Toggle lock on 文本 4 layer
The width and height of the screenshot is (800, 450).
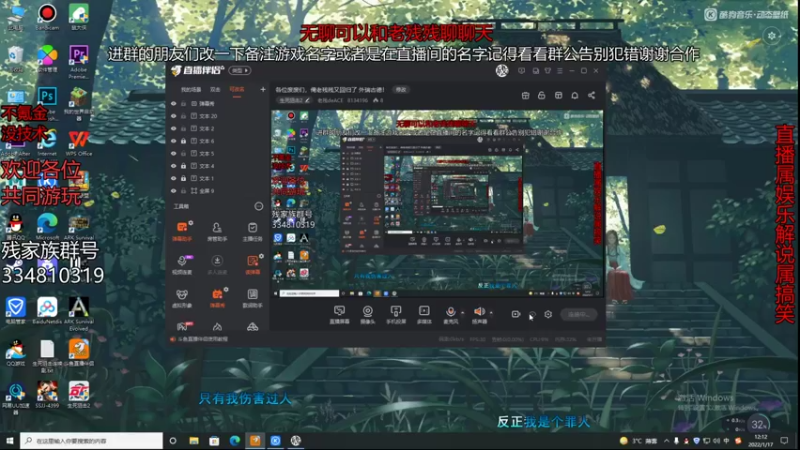tap(183, 166)
